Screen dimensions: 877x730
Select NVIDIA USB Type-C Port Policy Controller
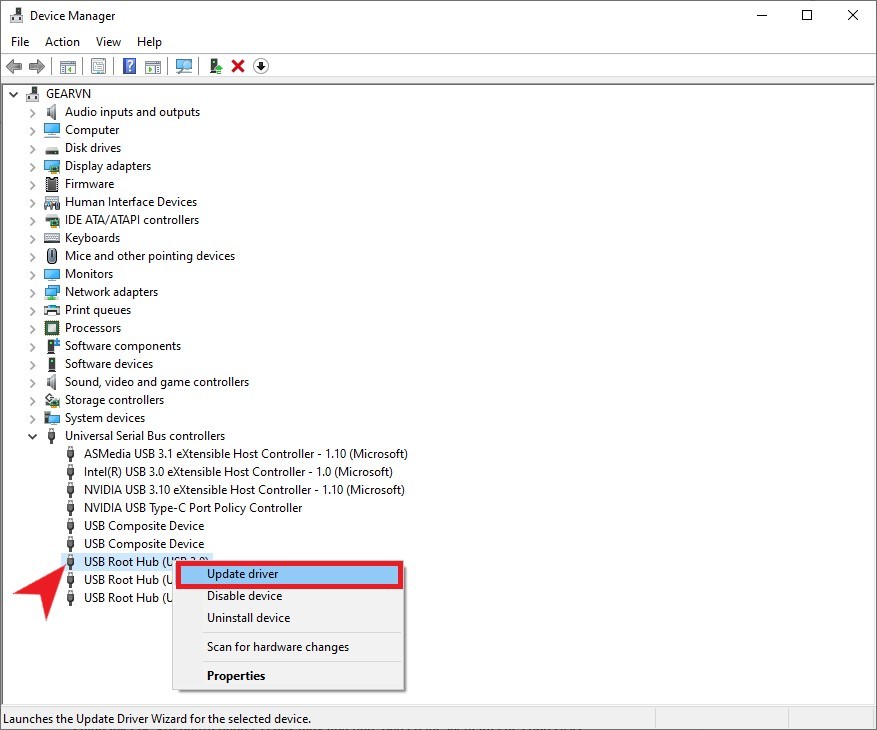click(x=193, y=508)
